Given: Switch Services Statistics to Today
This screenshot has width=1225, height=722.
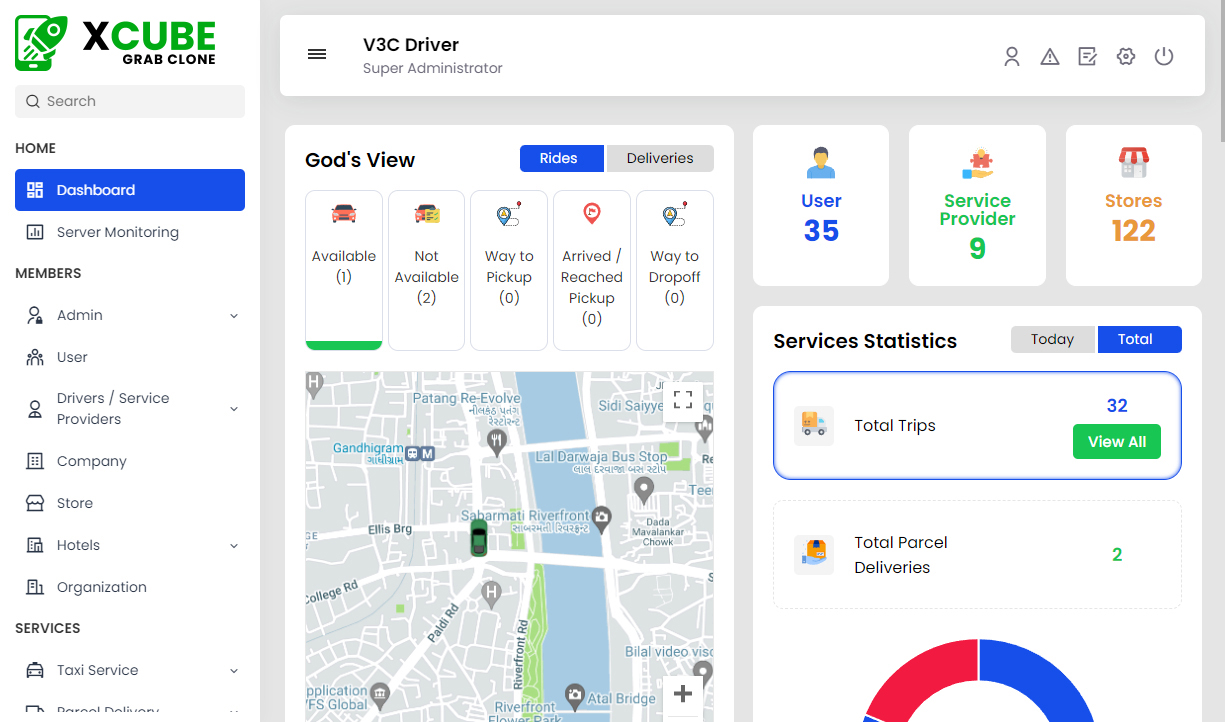Looking at the screenshot, I should pos(1052,339).
